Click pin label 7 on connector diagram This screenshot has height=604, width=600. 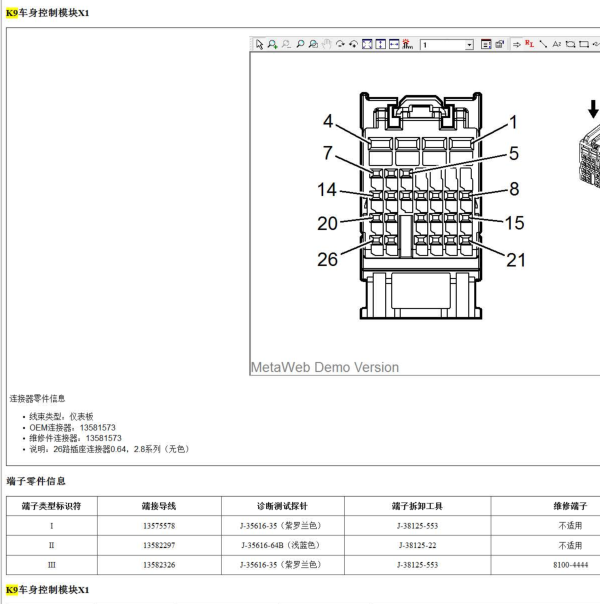(327, 153)
